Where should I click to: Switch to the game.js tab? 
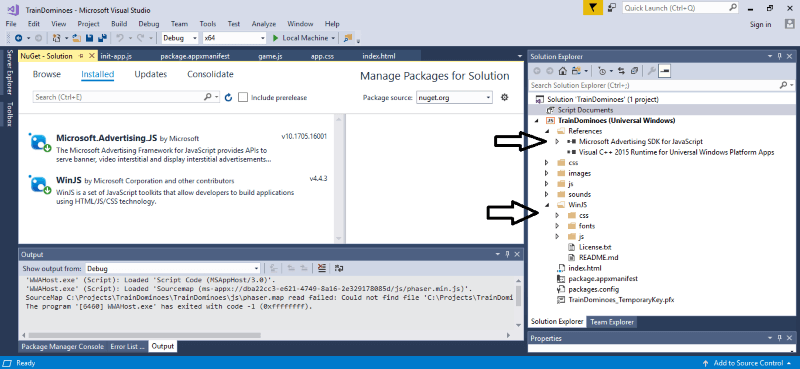click(x=270, y=56)
